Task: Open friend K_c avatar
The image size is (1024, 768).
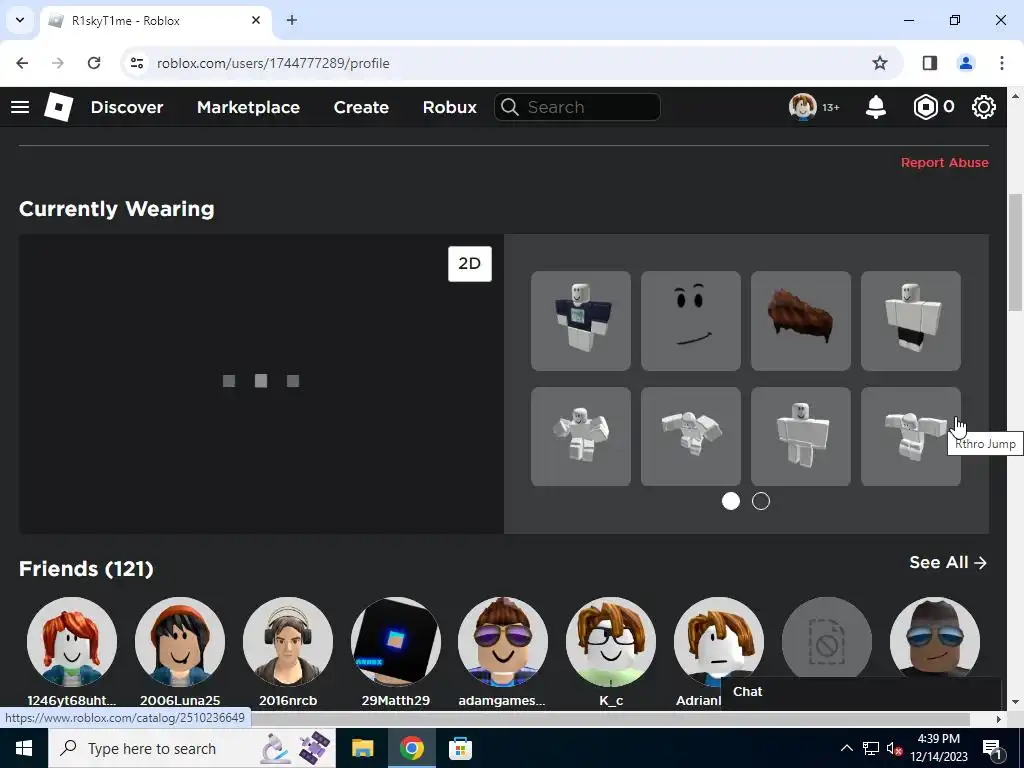Action: click(611, 642)
